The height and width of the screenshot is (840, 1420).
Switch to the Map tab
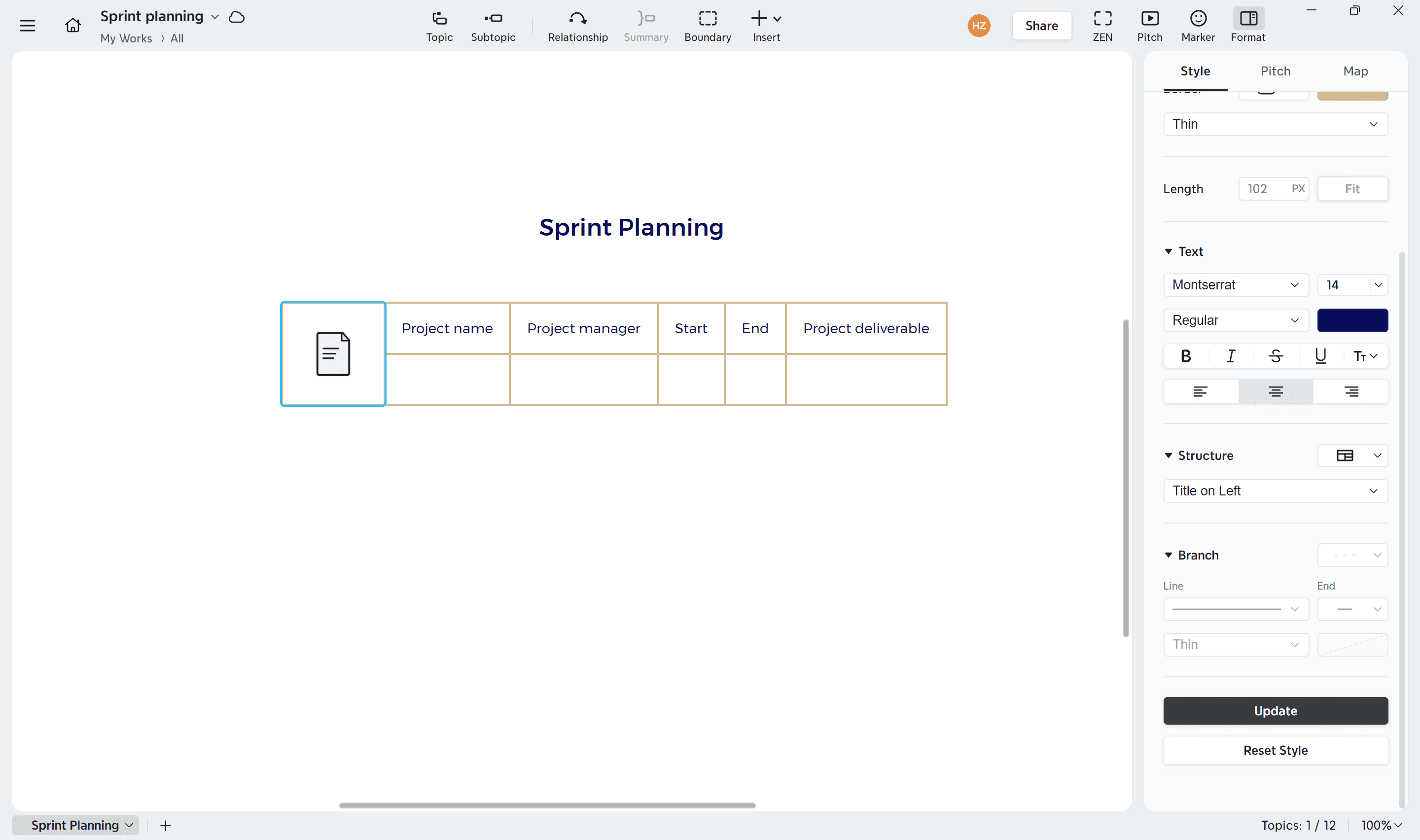click(1355, 71)
